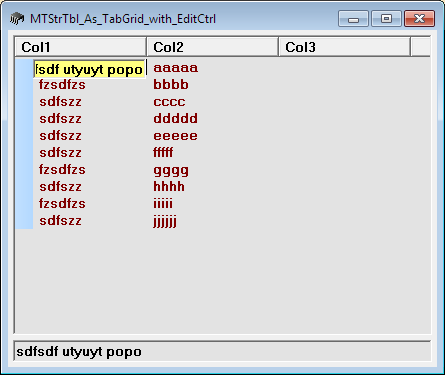445x375 pixels.
Task: Select the 'bbbb' cell in Col2
Action: tap(171, 85)
